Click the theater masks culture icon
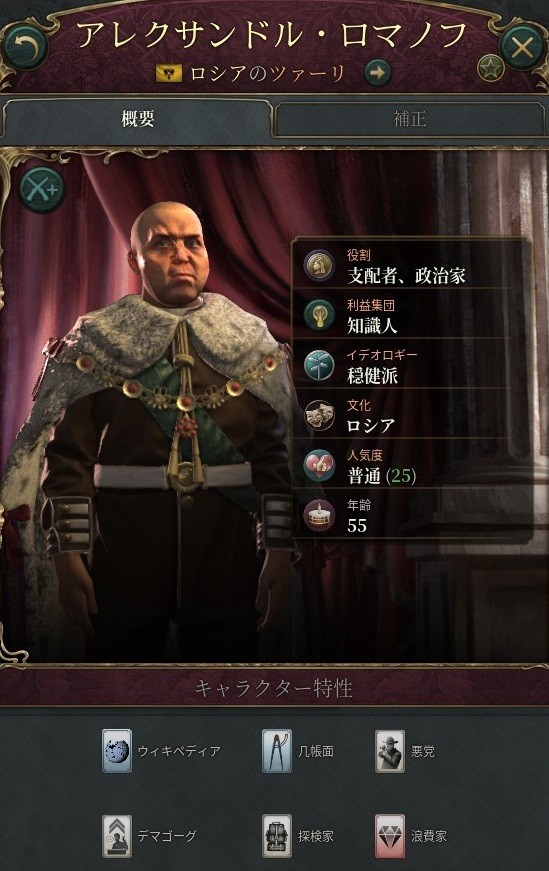Viewport: 549px width, 871px height. [x=319, y=415]
